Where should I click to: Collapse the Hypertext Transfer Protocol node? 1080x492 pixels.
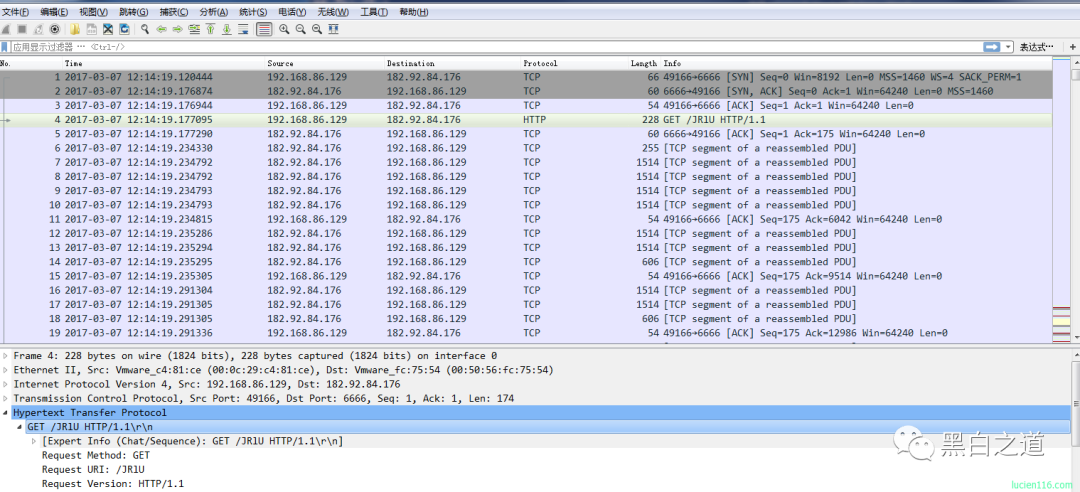click(6, 413)
